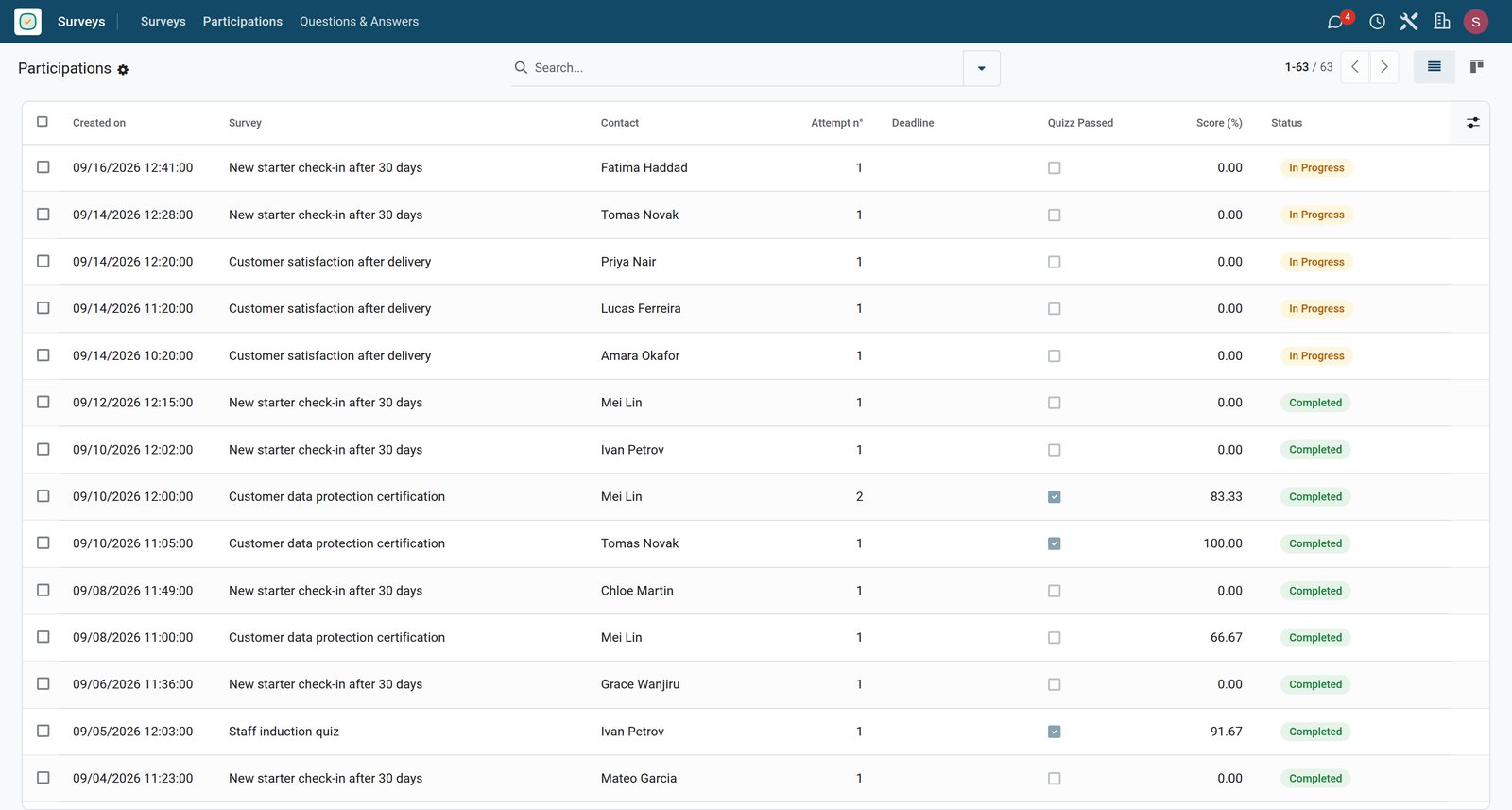This screenshot has height=810, width=1512.
Task: Toggle search options dropdown
Action: click(x=982, y=68)
